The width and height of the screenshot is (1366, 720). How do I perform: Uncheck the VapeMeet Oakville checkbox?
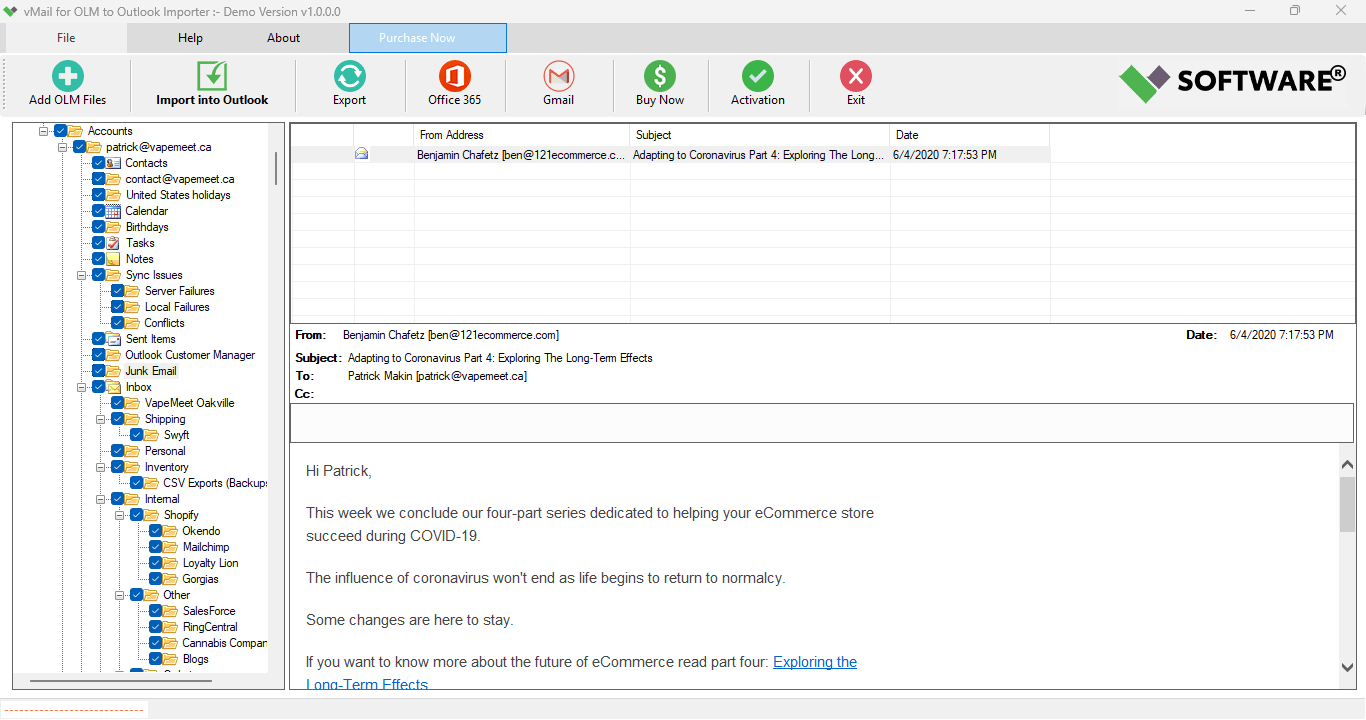coord(118,403)
